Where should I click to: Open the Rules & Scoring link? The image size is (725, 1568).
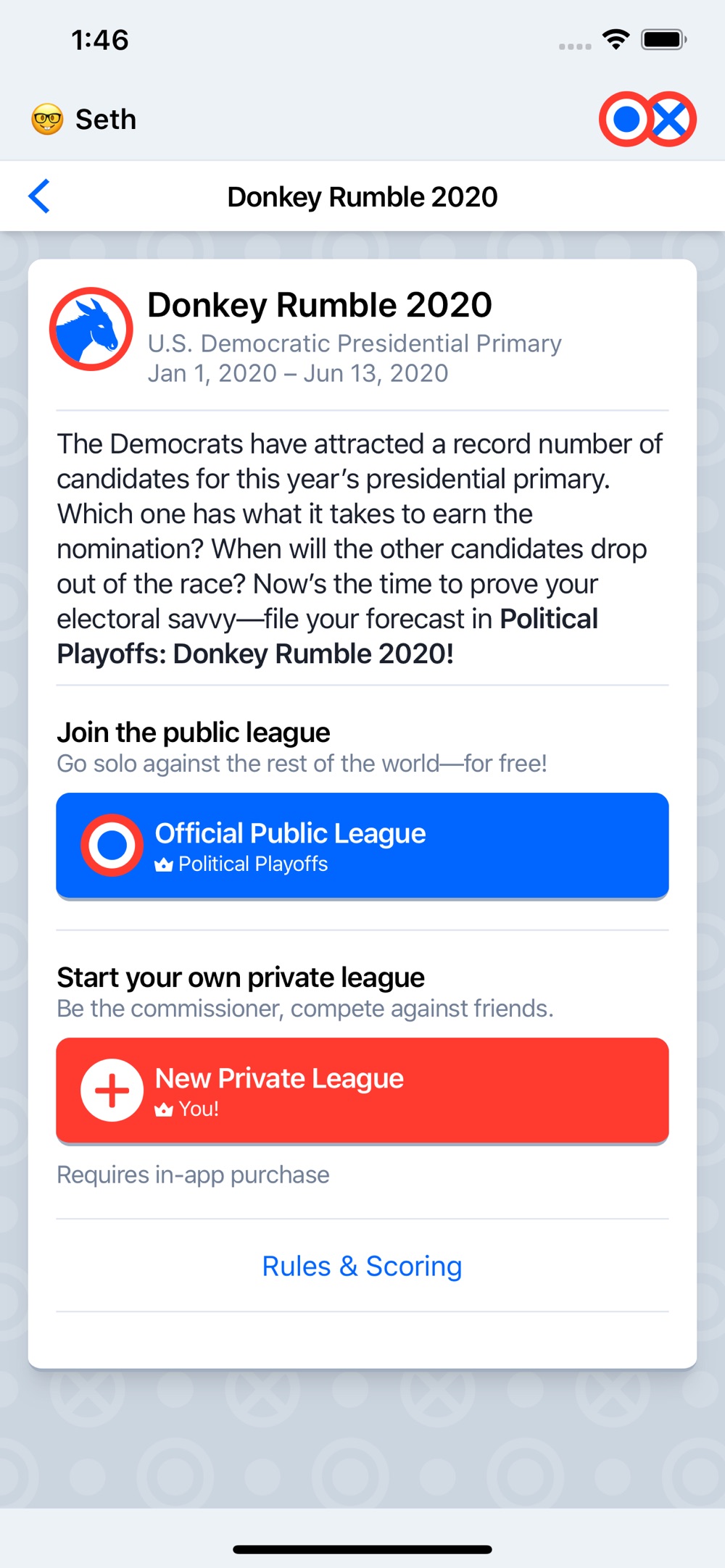tap(362, 1266)
